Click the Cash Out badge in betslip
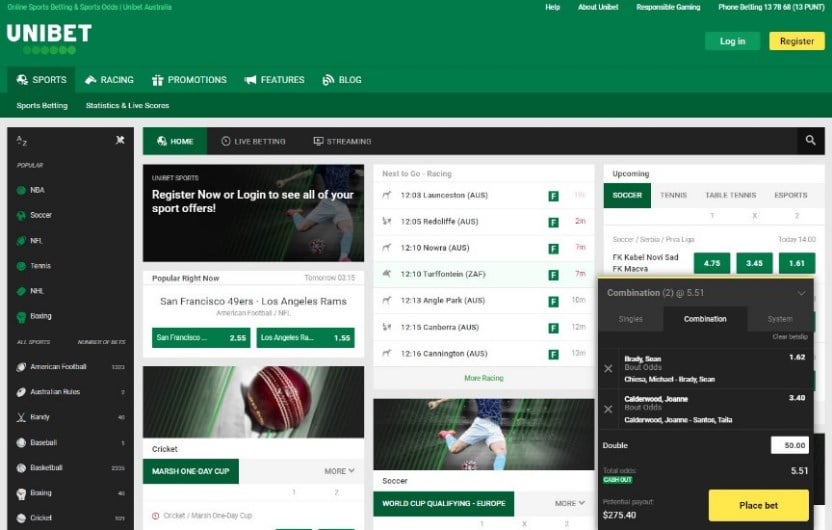Screen dimensions: 832x530 point(618,480)
